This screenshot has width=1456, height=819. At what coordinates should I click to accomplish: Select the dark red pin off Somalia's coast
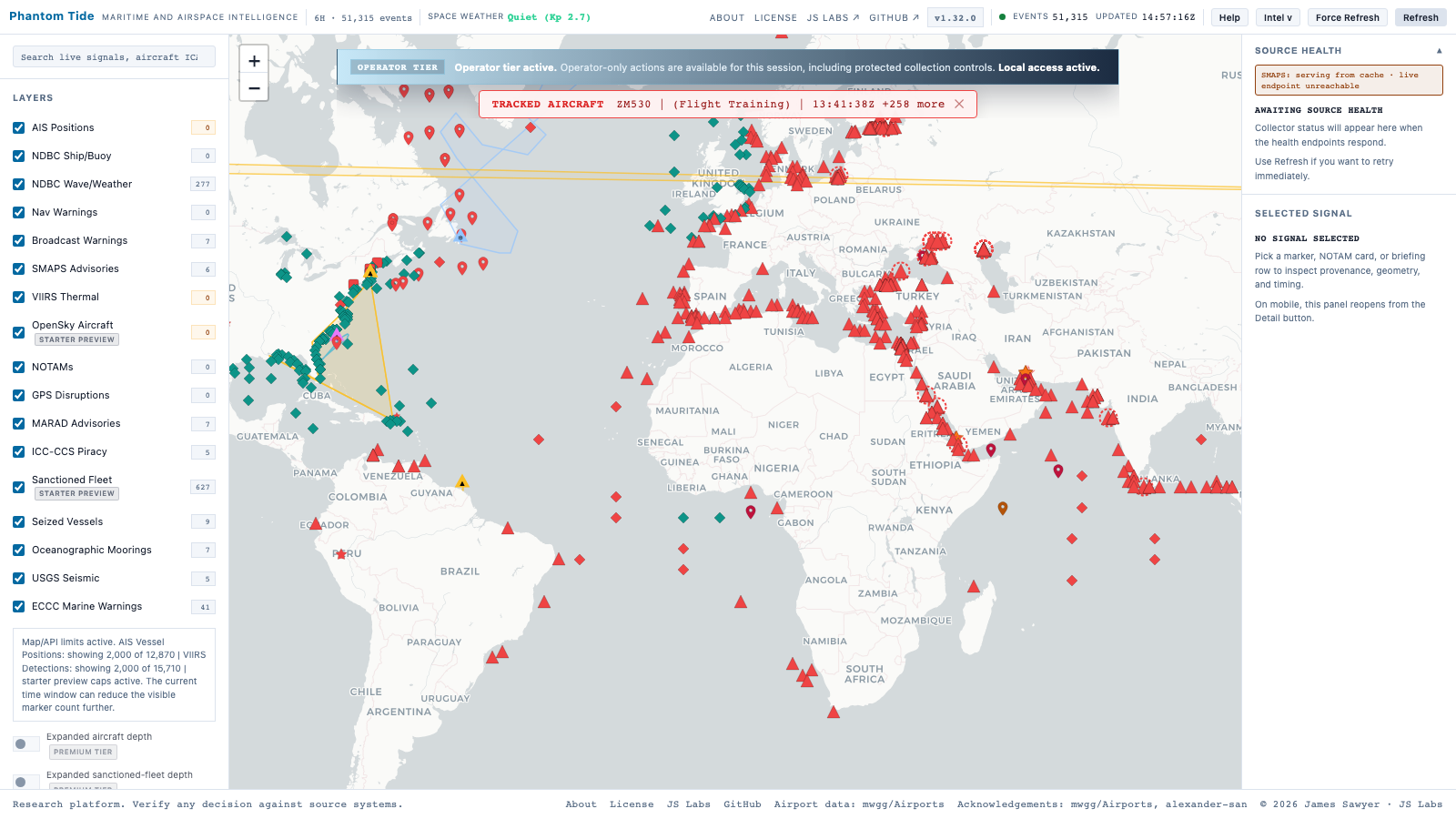(x=991, y=450)
